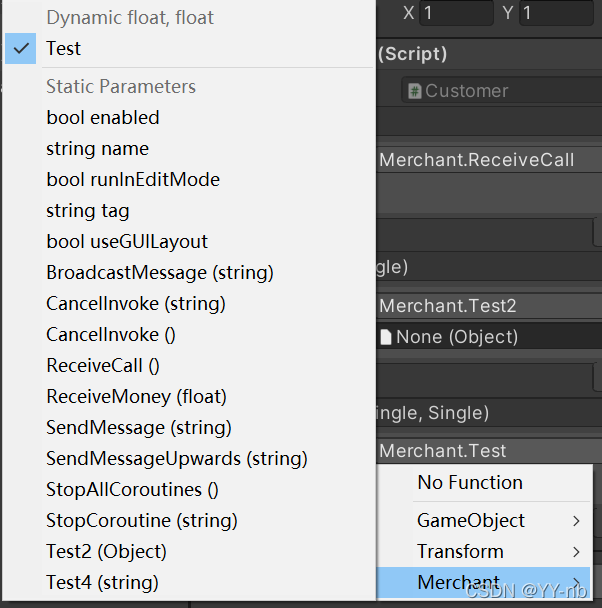Click the None (Object) field icon
This screenshot has width=602, height=608.
click(386, 337)
